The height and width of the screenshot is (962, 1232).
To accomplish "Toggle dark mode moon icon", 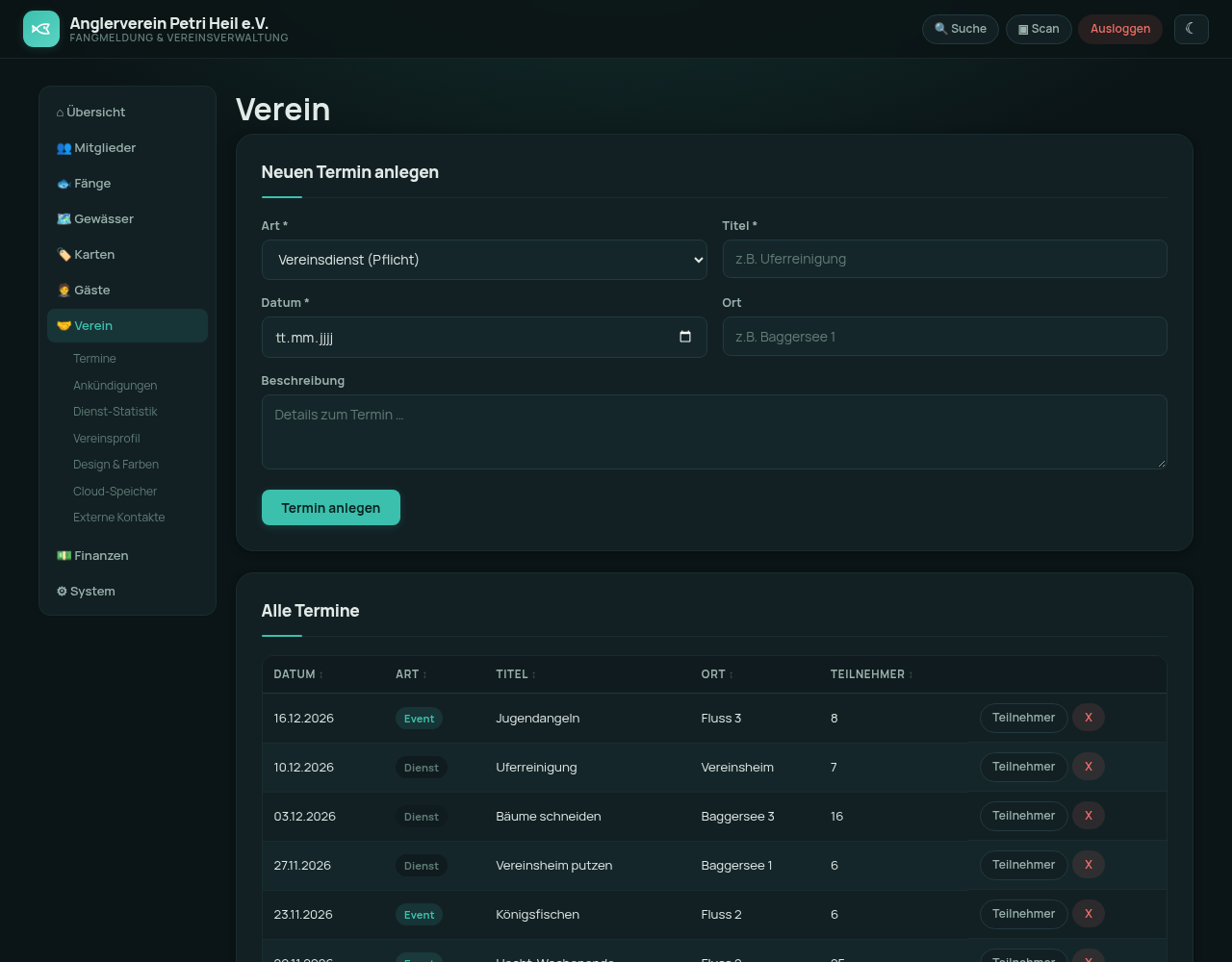I will point(1191,29).
